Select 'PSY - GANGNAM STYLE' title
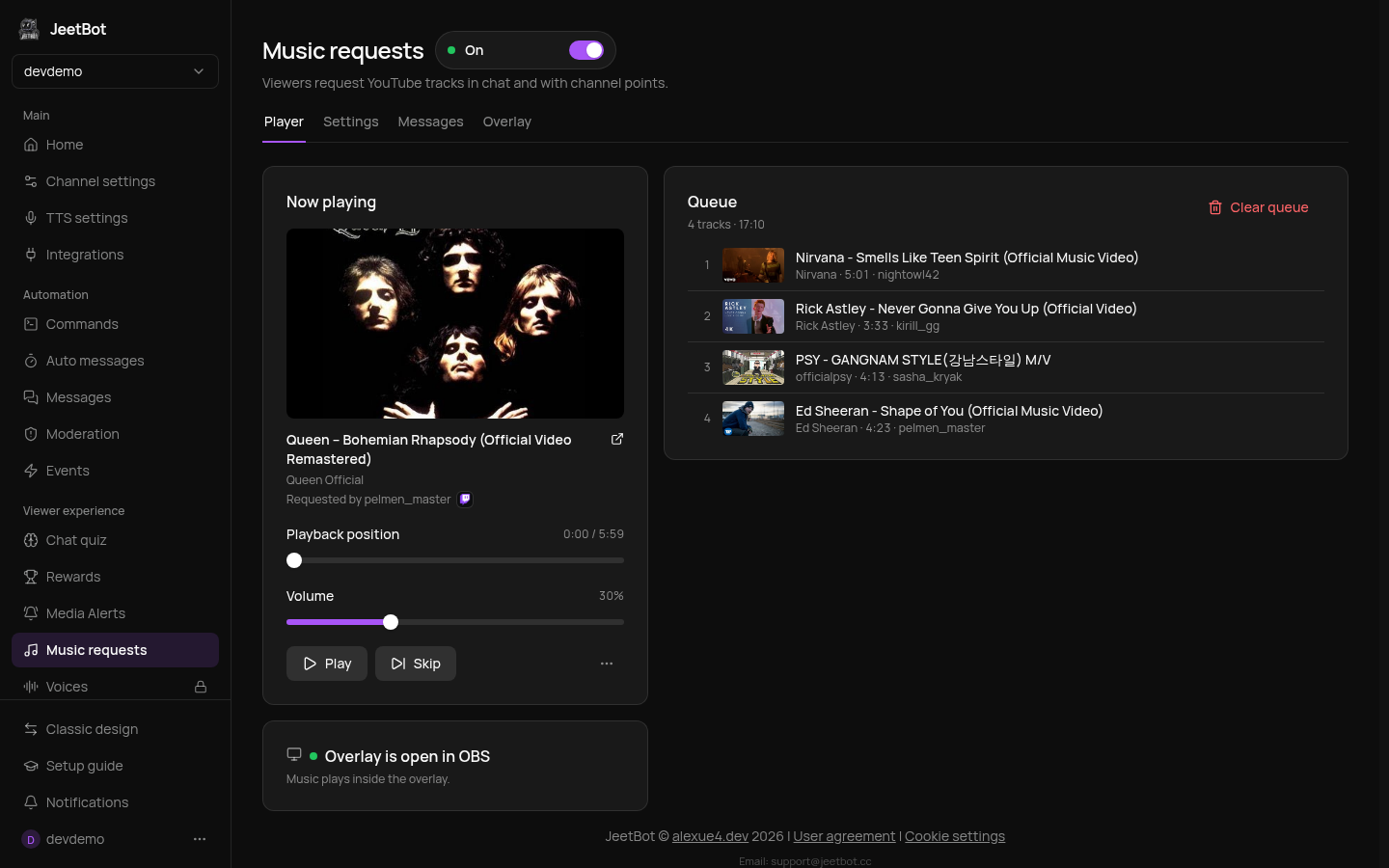The width and height of the screenshot is (1389, 868). click(x=923, y=360)
